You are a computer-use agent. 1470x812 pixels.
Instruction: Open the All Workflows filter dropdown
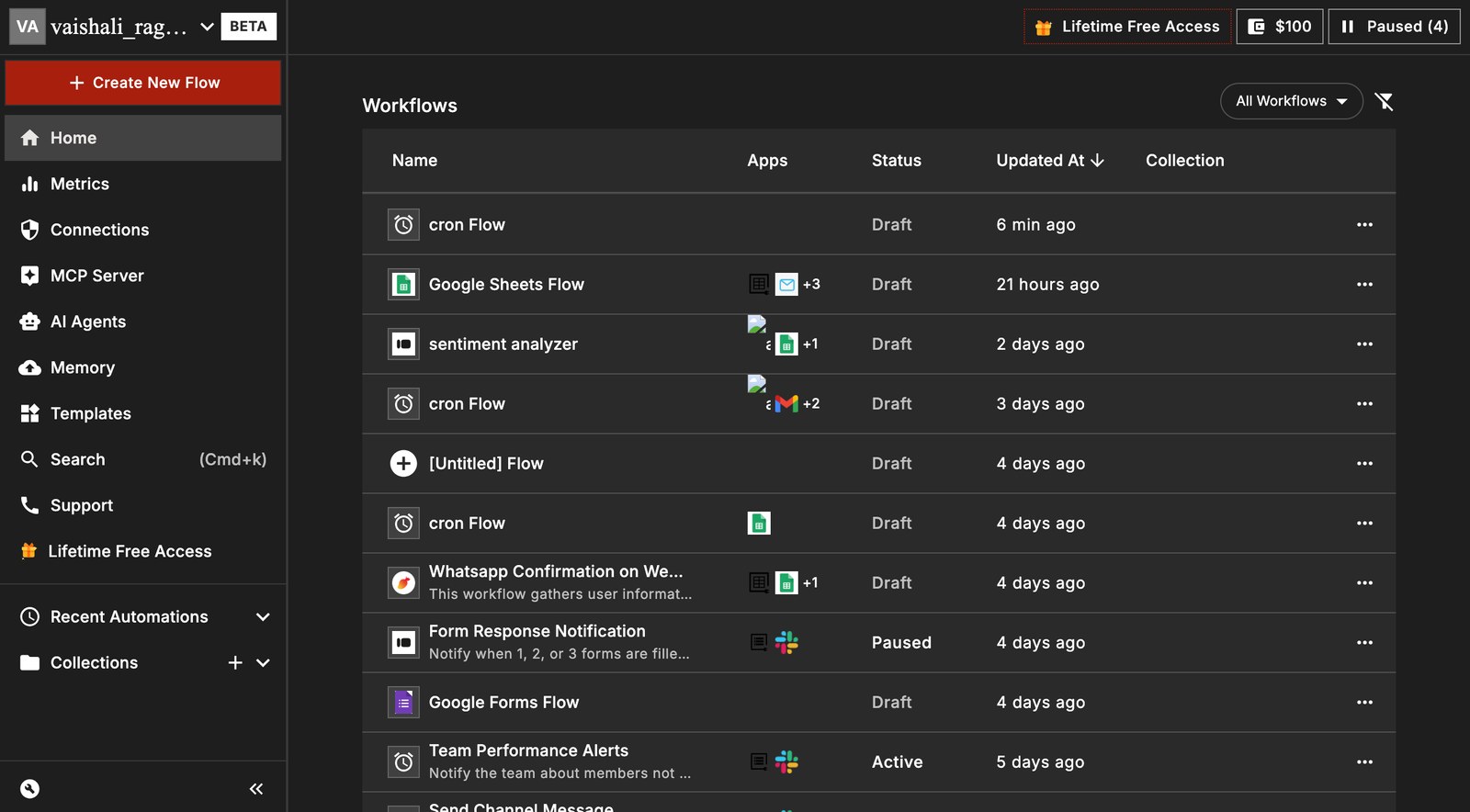1291,101
